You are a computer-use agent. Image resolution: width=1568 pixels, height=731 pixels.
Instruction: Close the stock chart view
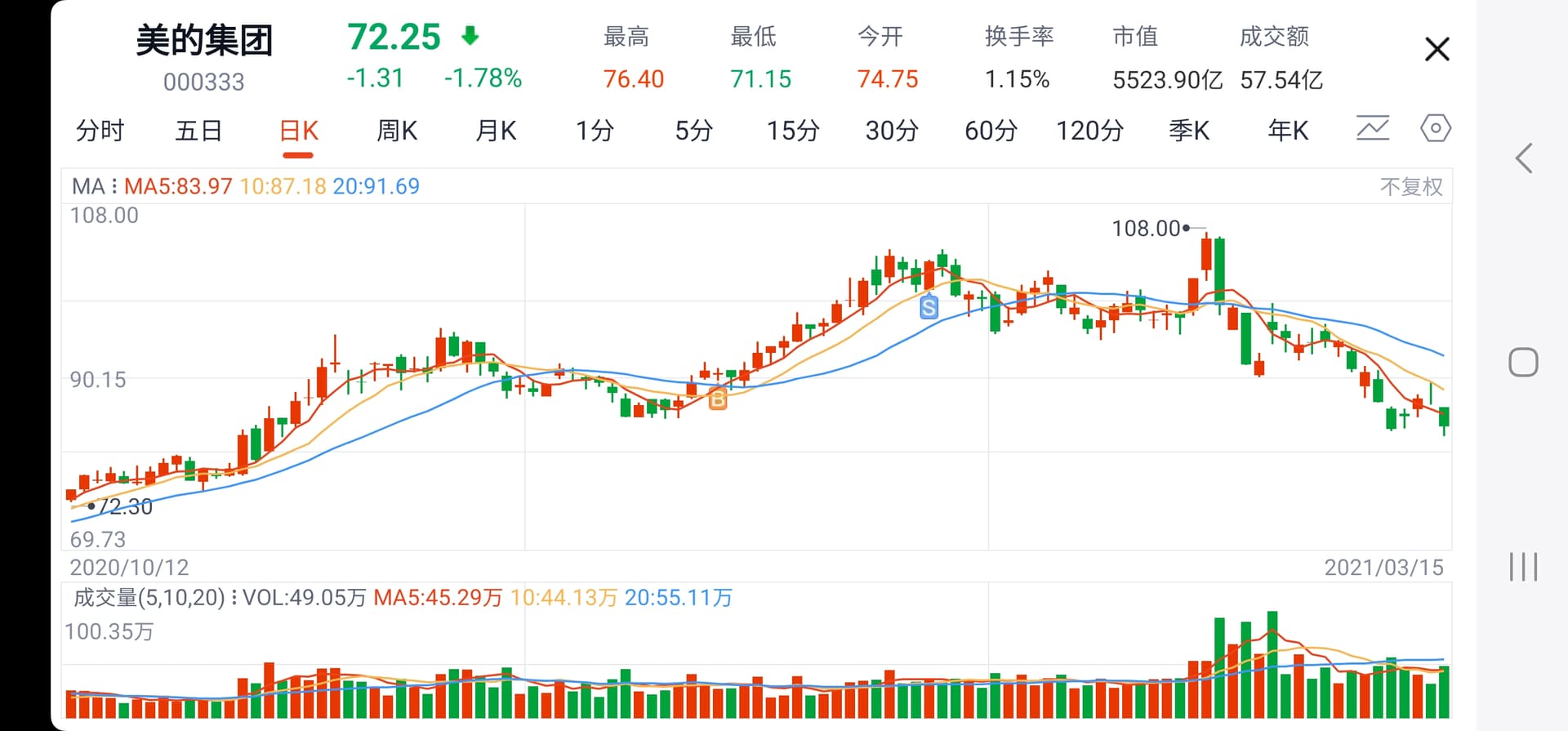pyautogui.click(x=1437, y=49)
